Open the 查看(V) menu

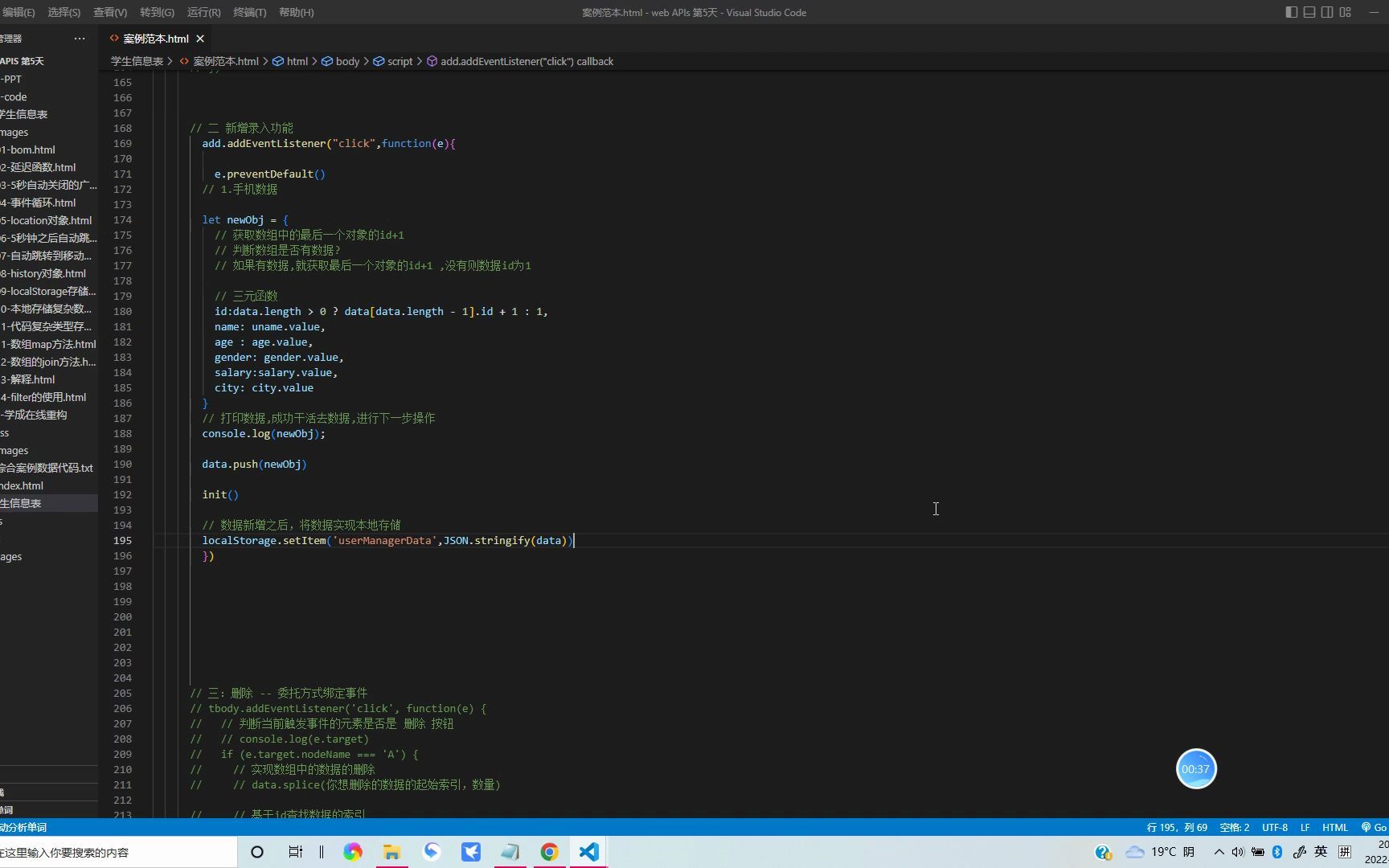coord(110,12)
